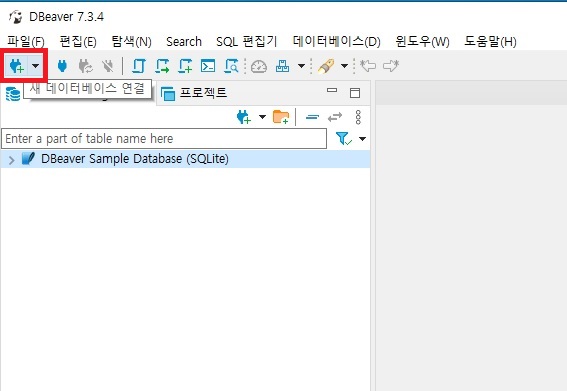This screenshot has width=567, height=391.
Task: Click the search scripts magnifier icon
Action: tap(231, 66)
